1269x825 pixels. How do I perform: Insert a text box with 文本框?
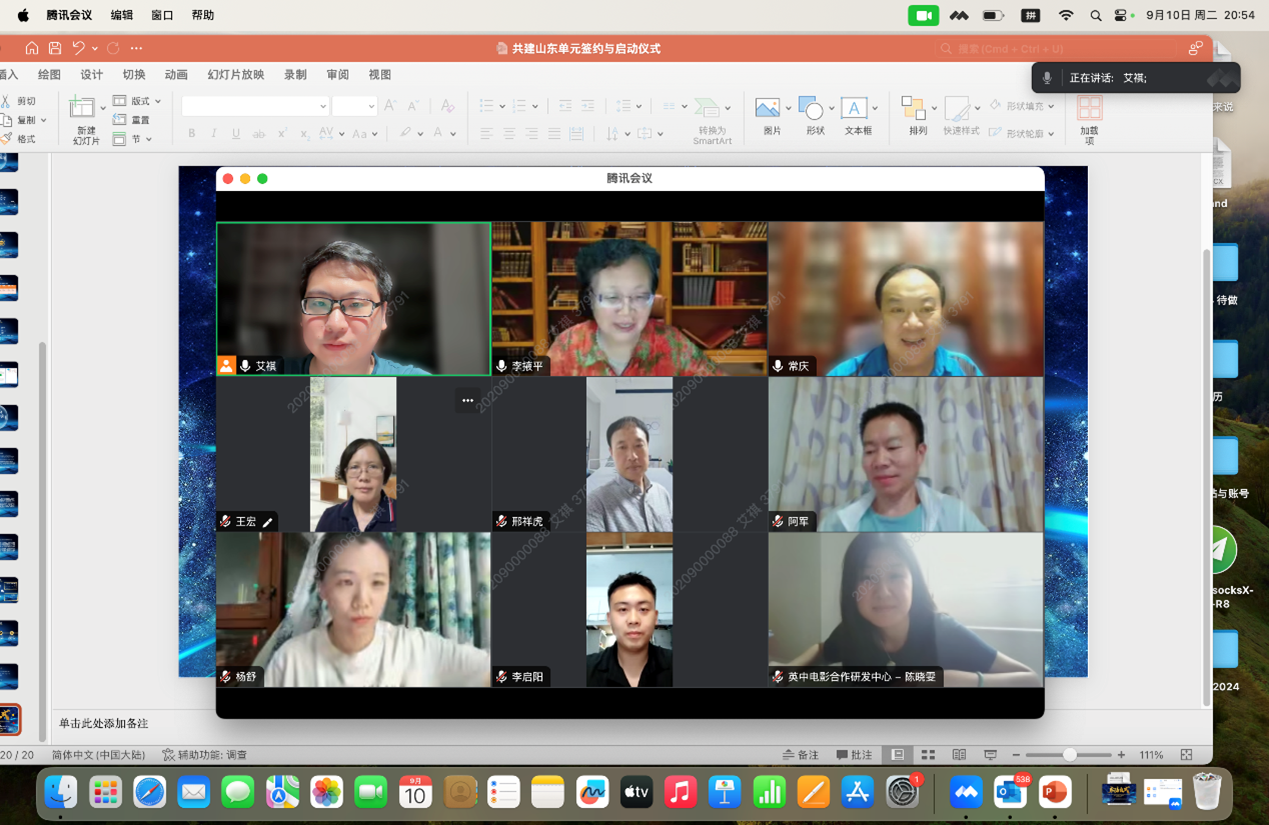855,109
